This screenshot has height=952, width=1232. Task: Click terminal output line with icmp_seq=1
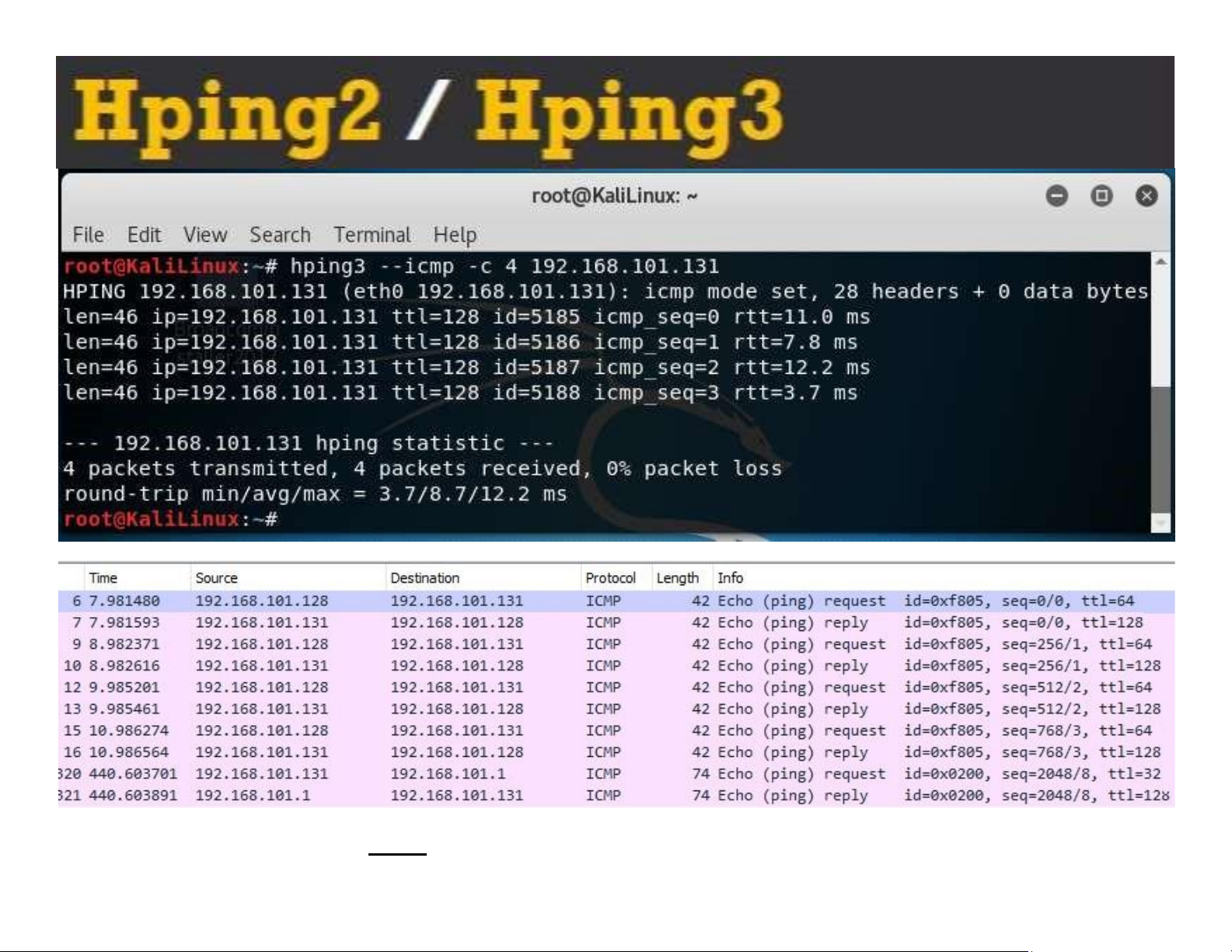click(x=460, y=342)
